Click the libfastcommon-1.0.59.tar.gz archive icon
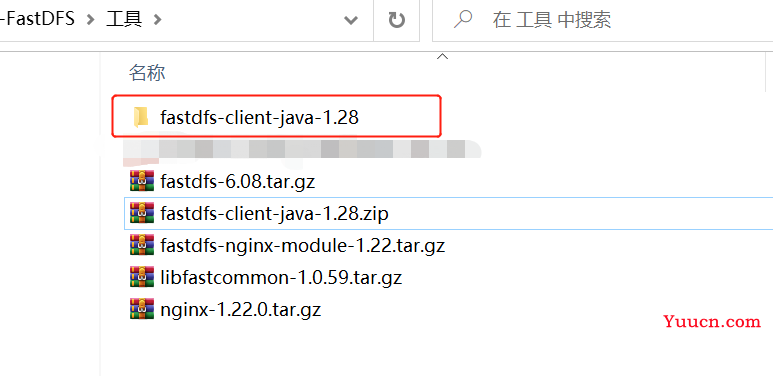 (x=142, y=276)
